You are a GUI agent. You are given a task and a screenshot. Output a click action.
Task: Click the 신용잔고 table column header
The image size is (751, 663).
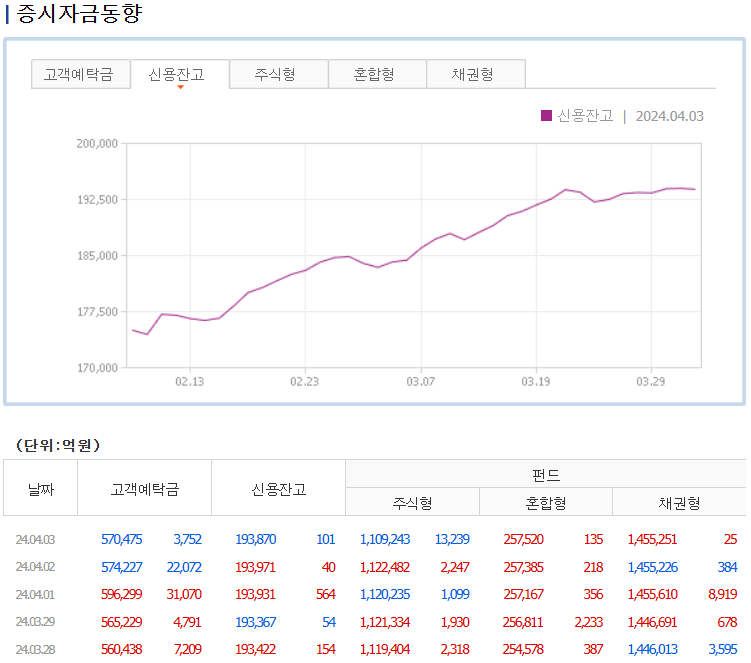(x=279, y=489)
